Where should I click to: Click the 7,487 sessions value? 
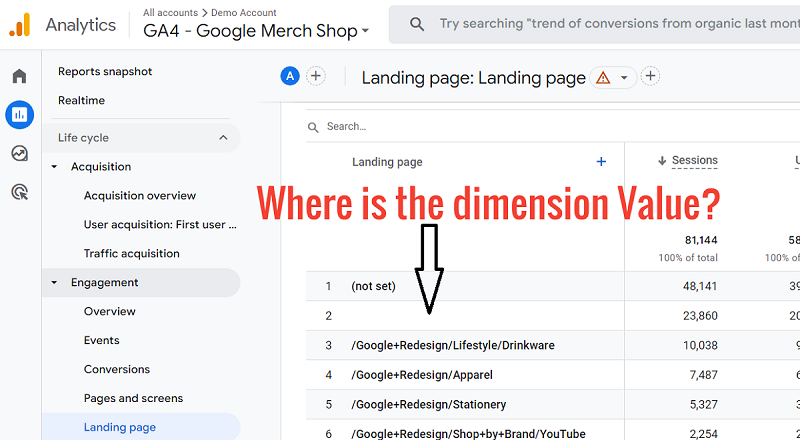click(704, 375)
